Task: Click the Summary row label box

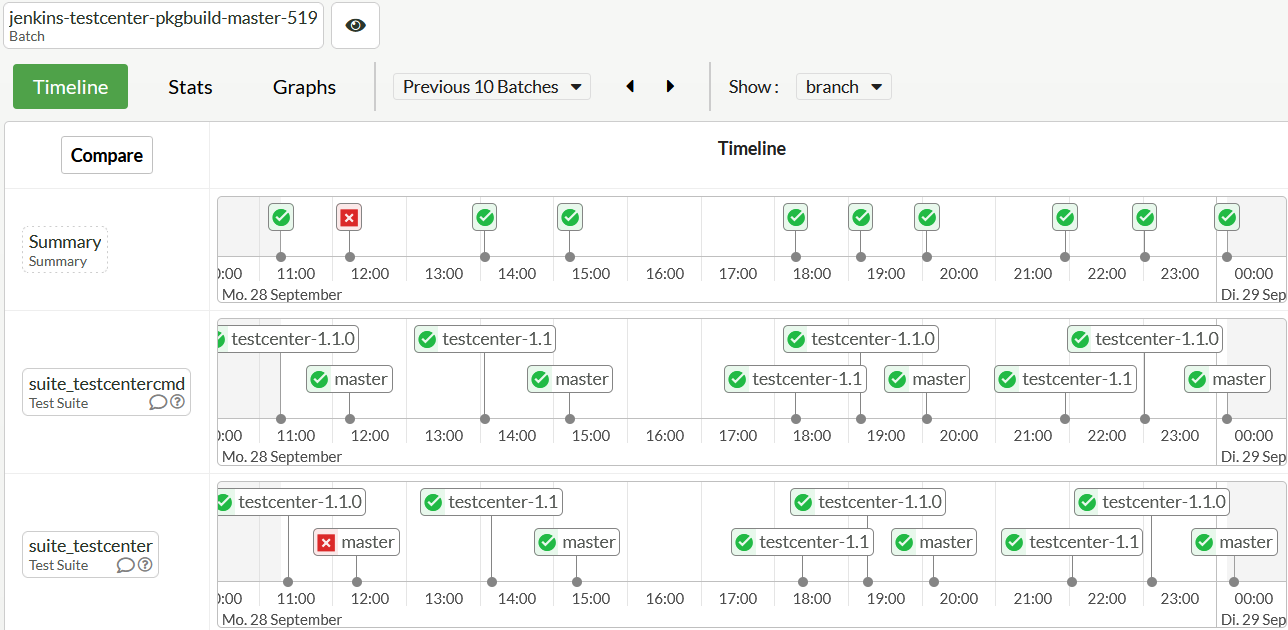Action: click(x=65, y=249)
